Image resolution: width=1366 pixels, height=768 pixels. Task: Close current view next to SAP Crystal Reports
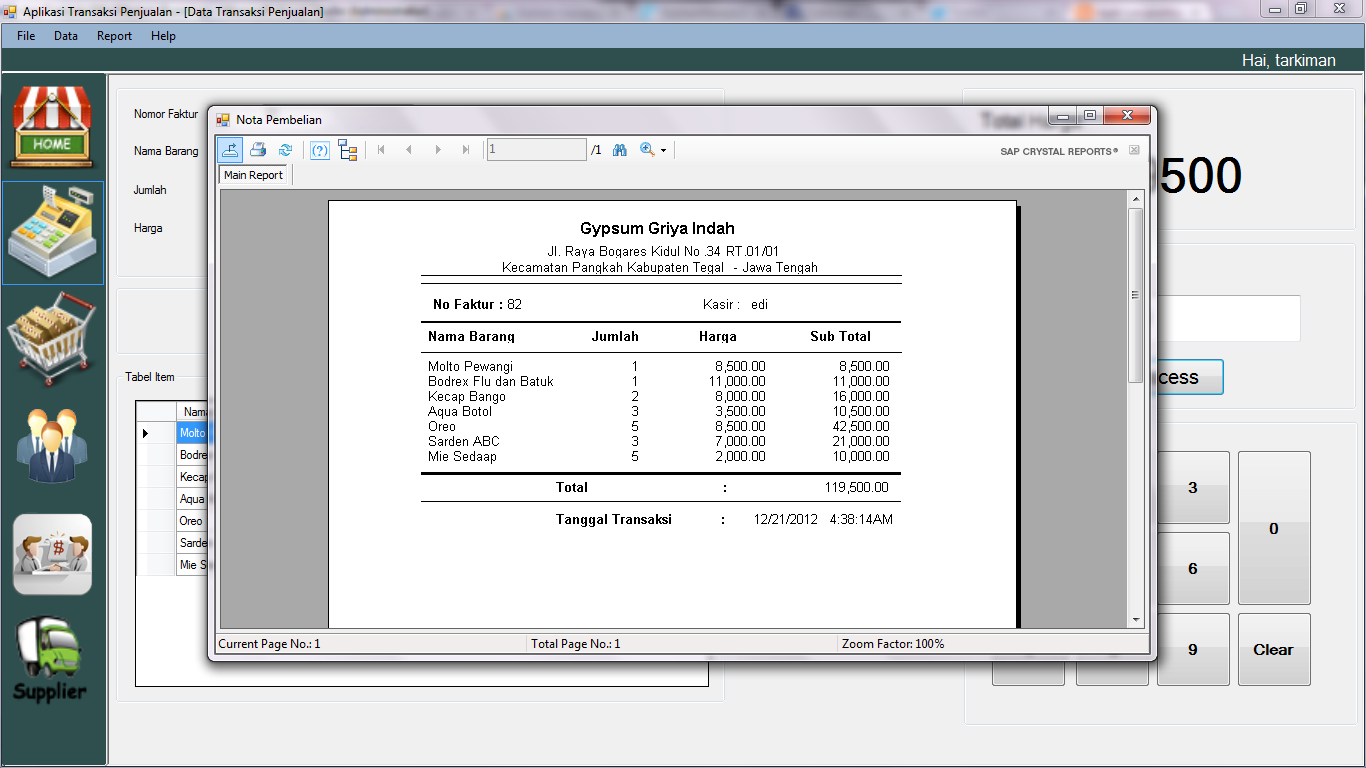point(1134,150)
